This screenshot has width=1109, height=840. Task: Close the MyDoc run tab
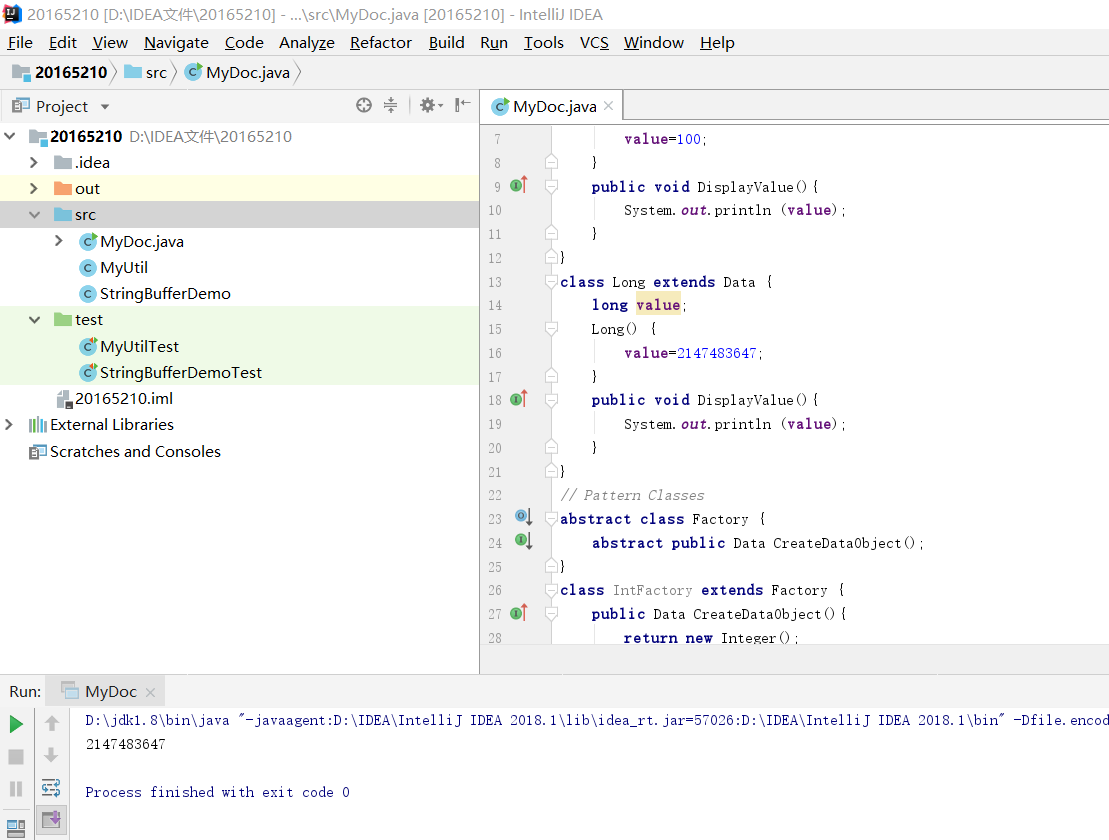pyautogui.click(x=150, y=692)
